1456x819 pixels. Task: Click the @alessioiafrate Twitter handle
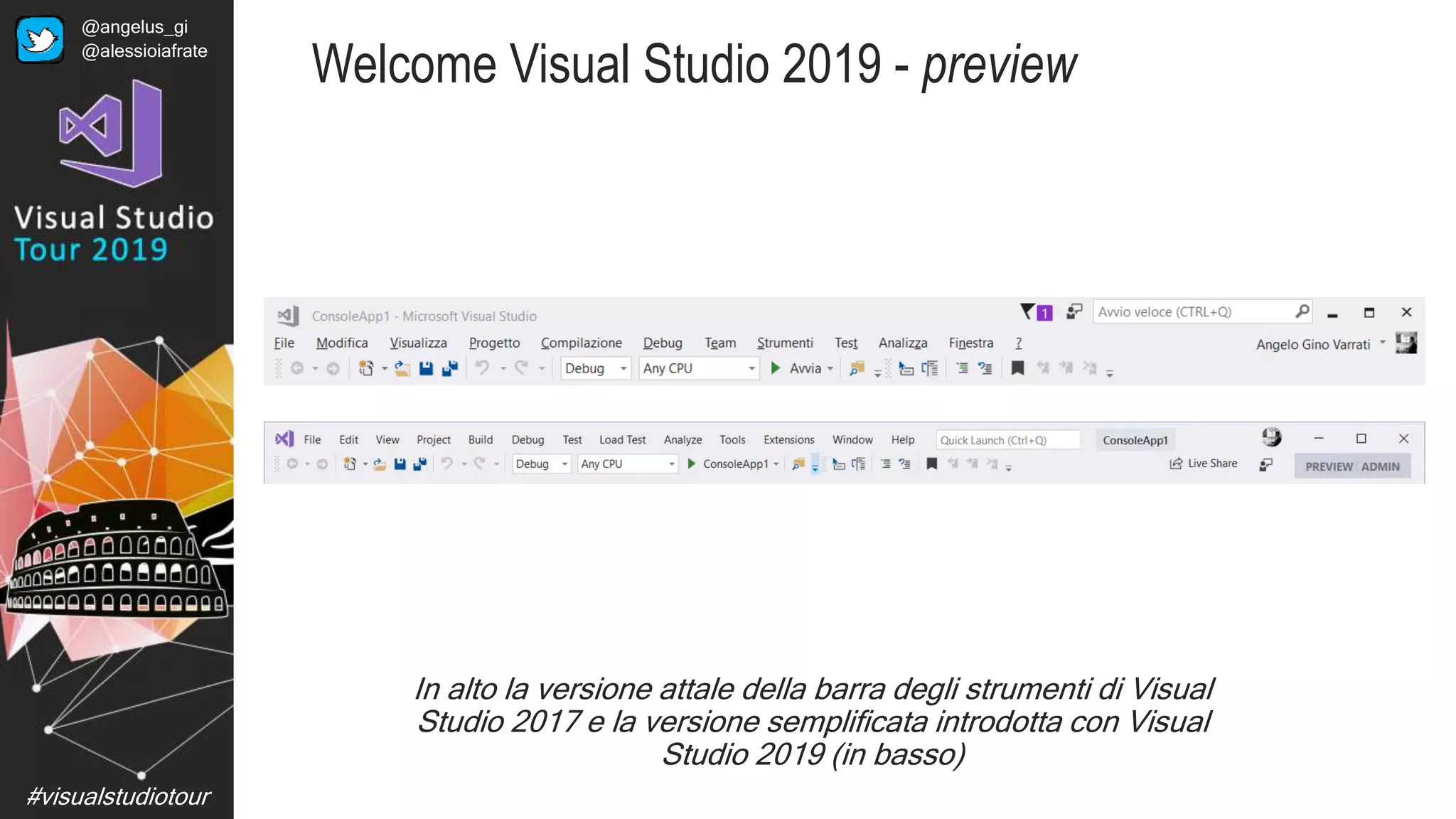[144, 51]
